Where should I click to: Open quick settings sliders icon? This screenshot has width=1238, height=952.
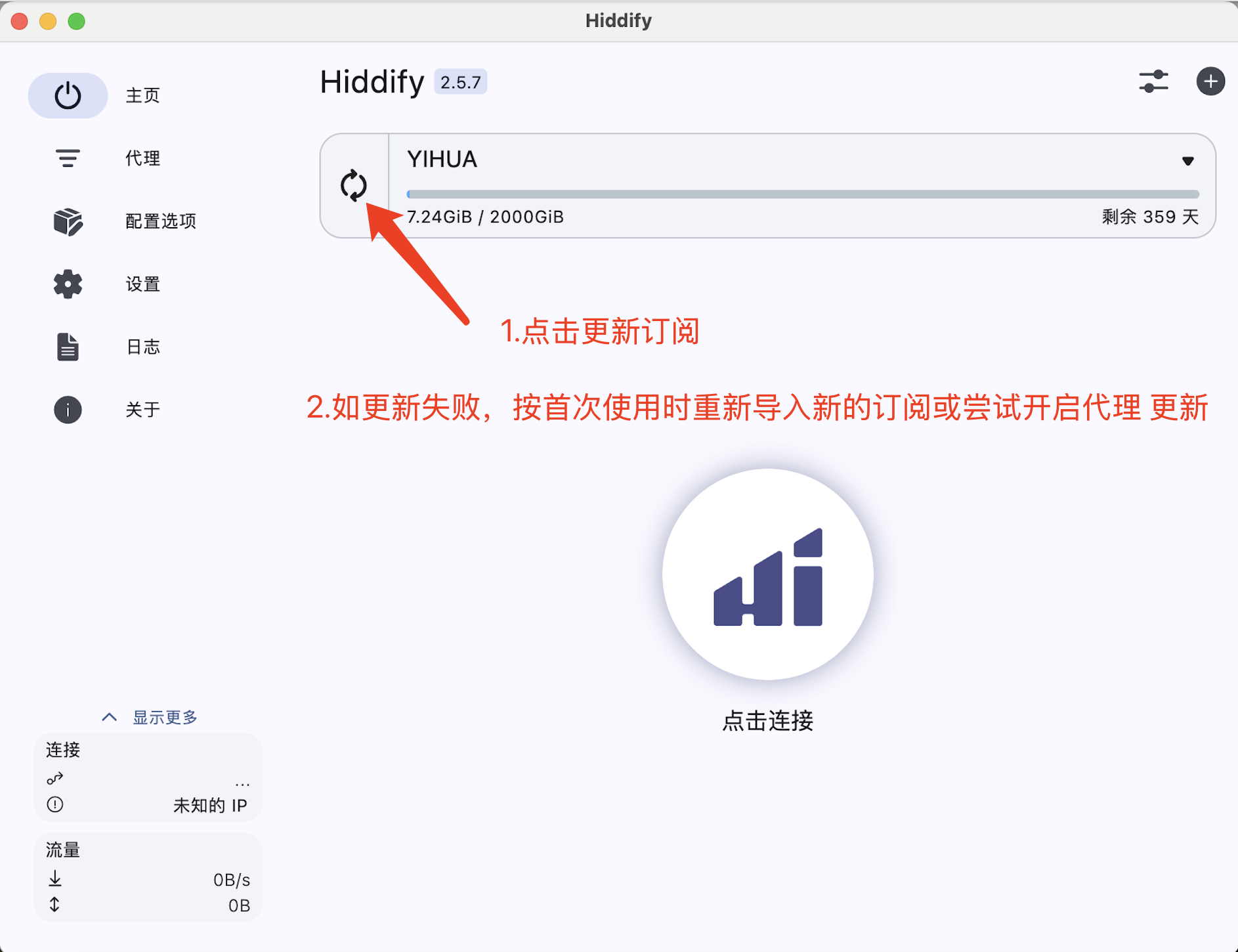[x=1153, y=81]
